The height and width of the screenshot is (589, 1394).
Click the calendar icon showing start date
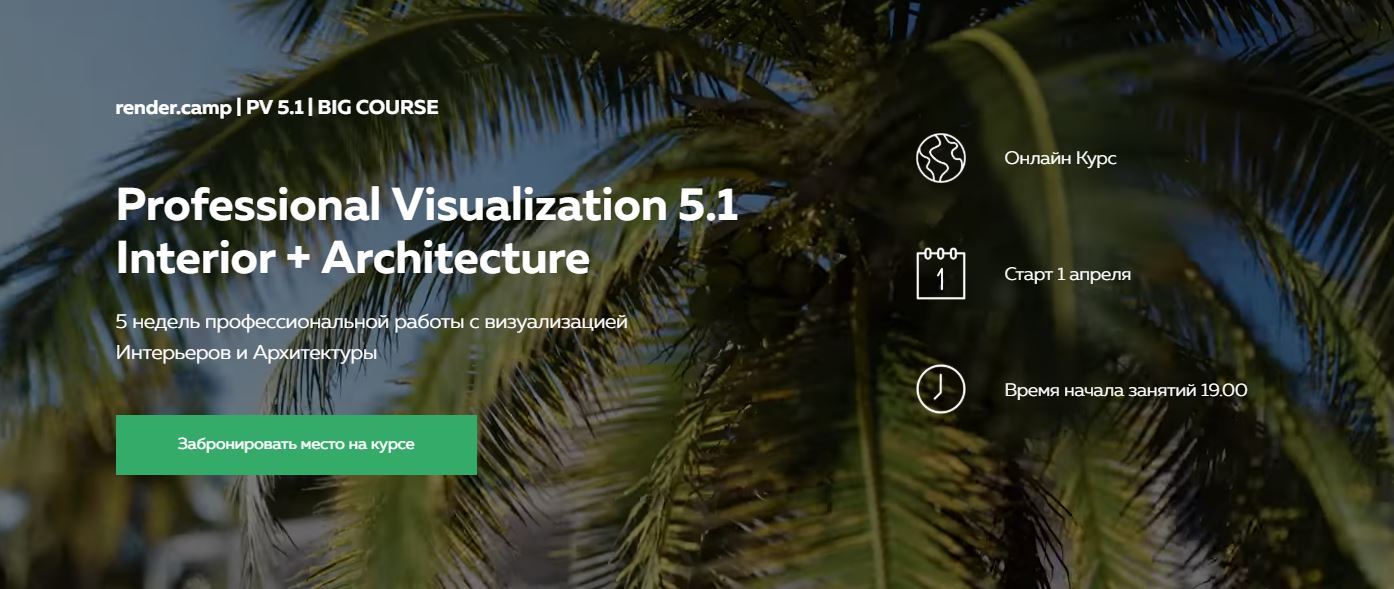pyautogui.click(x=940, y=273)
